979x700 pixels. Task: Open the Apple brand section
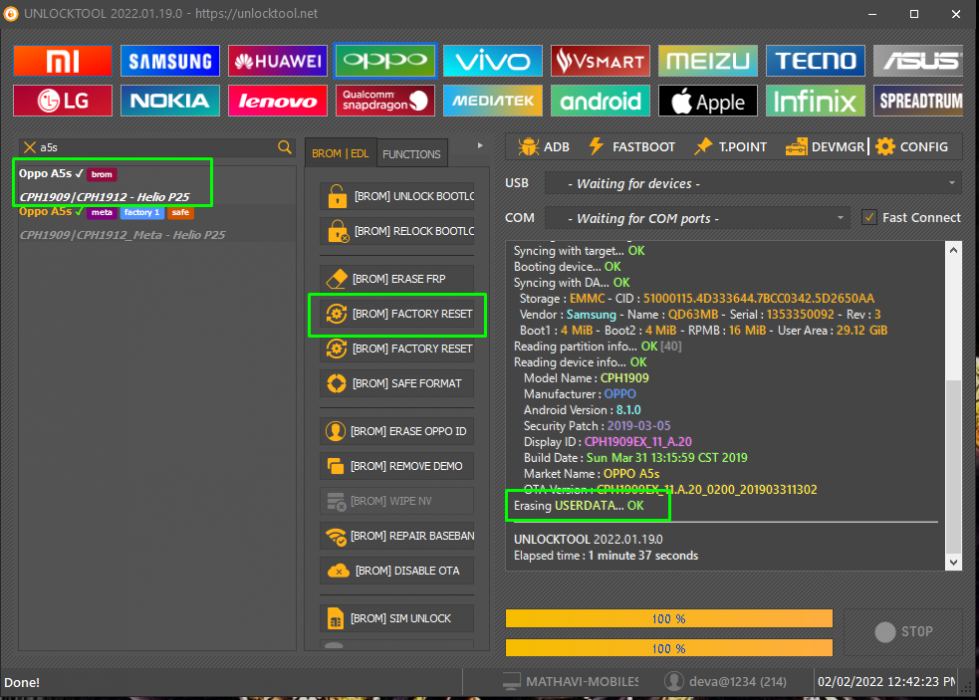(x=707, y=101)
